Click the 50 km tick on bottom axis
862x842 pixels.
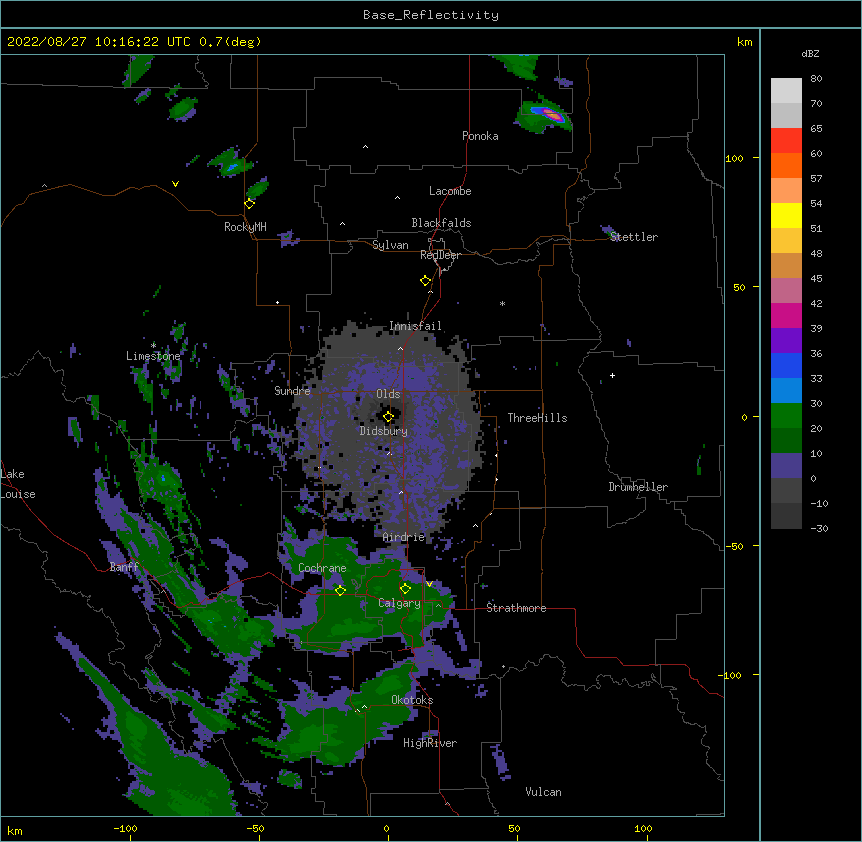point(514,829)
